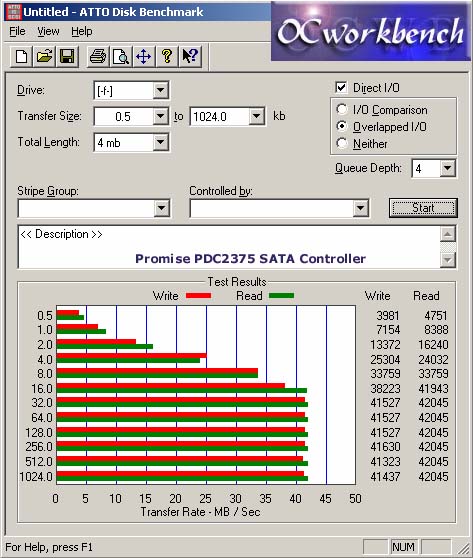Activate the context help arrow icon
This screenshot has width=473, height=558.
pyautogui.click(x=190, y=56)
